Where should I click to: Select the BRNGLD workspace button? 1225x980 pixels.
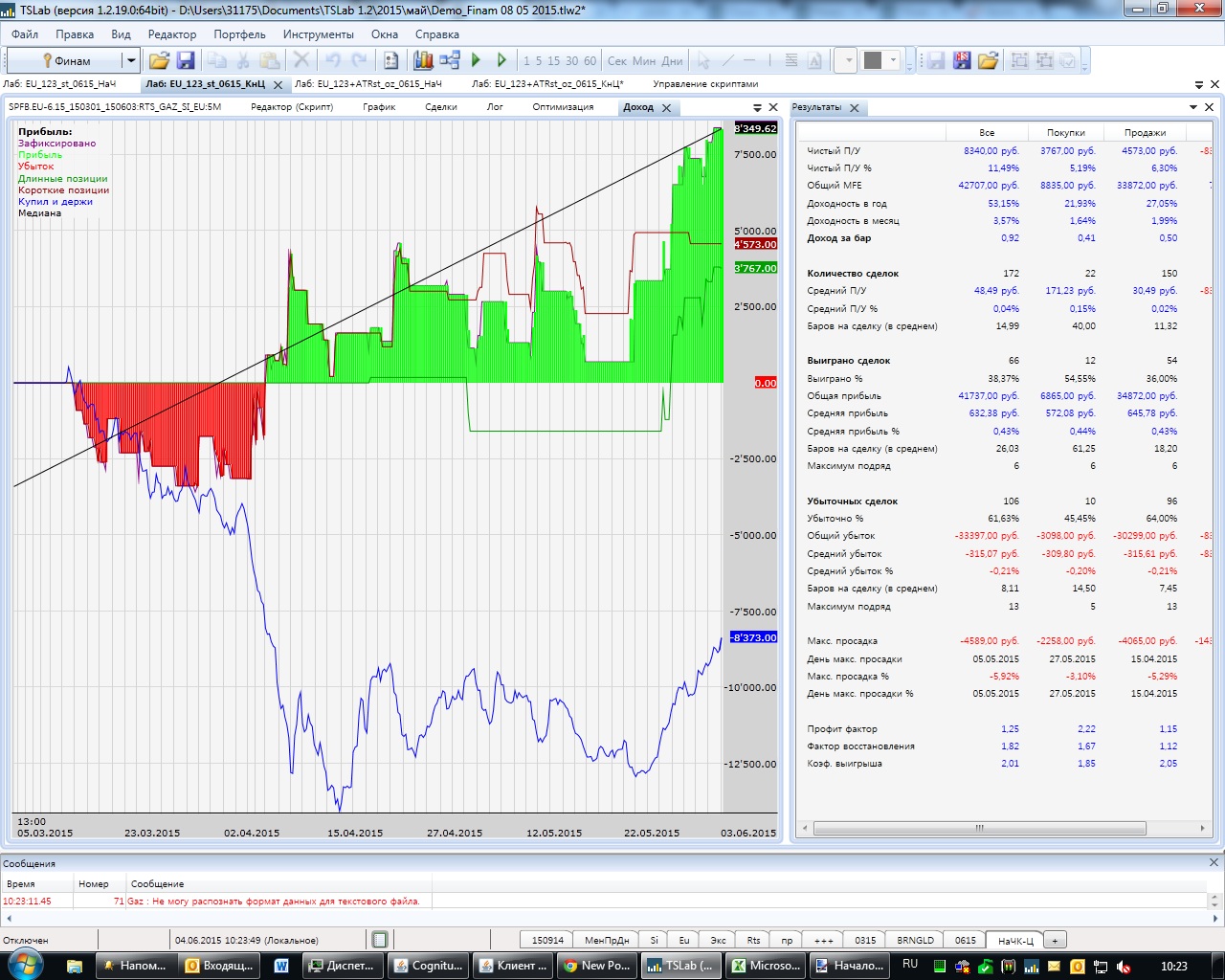tap(915, 940)
